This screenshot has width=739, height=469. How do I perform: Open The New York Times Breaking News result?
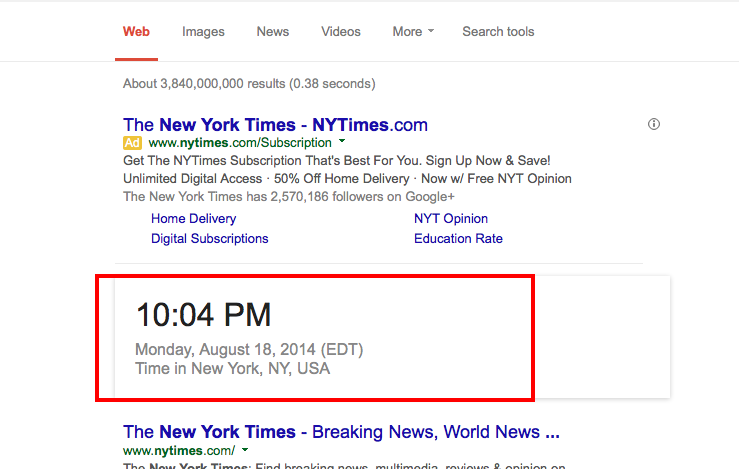[341, 432]
